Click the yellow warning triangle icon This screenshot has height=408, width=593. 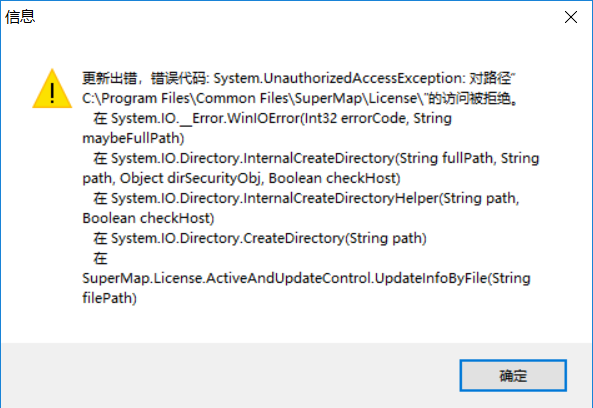tap(52, 88)
